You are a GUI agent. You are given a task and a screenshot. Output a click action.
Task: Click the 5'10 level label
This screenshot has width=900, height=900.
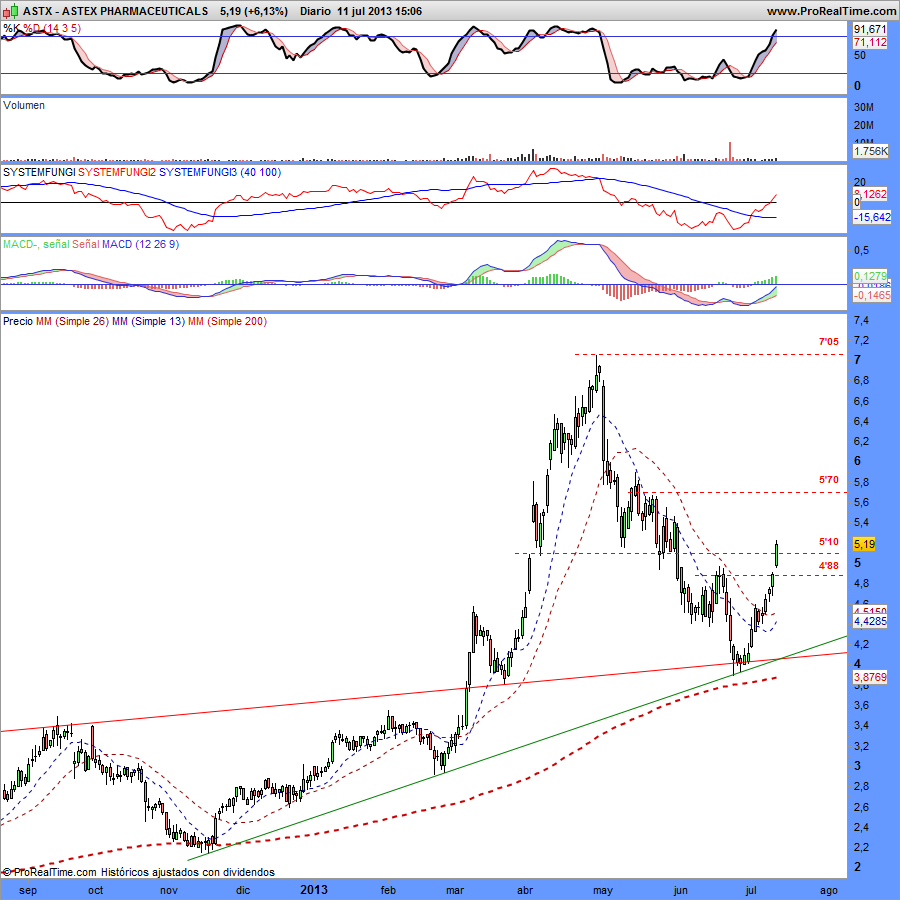click(828, 542)
